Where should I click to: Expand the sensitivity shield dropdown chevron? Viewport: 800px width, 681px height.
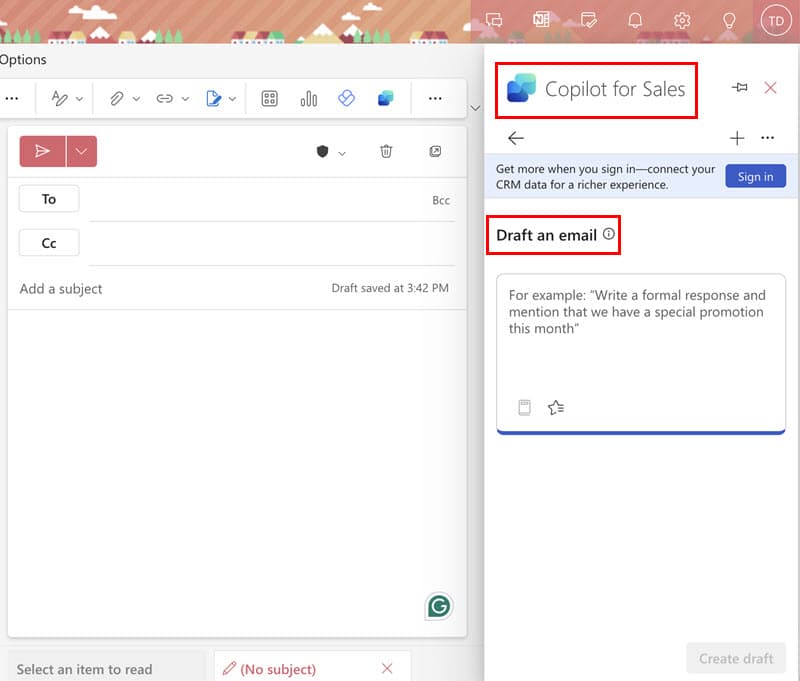[342, 153]
